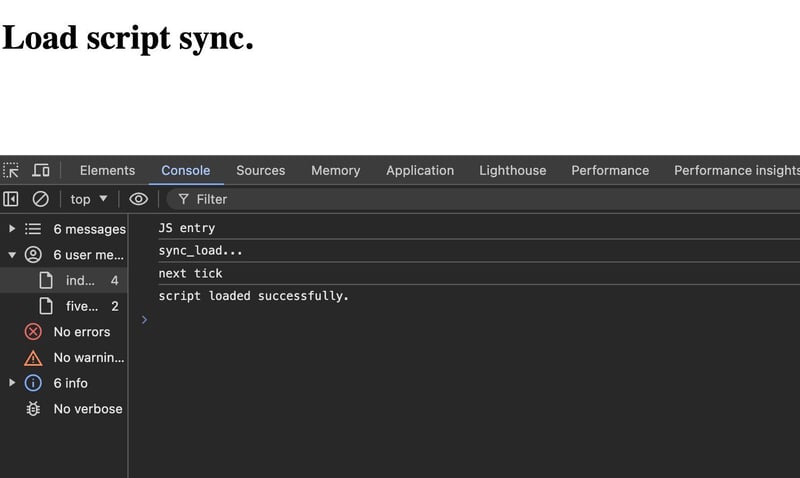
Task: Click the red error circle icon
Action: click(33, 332)
